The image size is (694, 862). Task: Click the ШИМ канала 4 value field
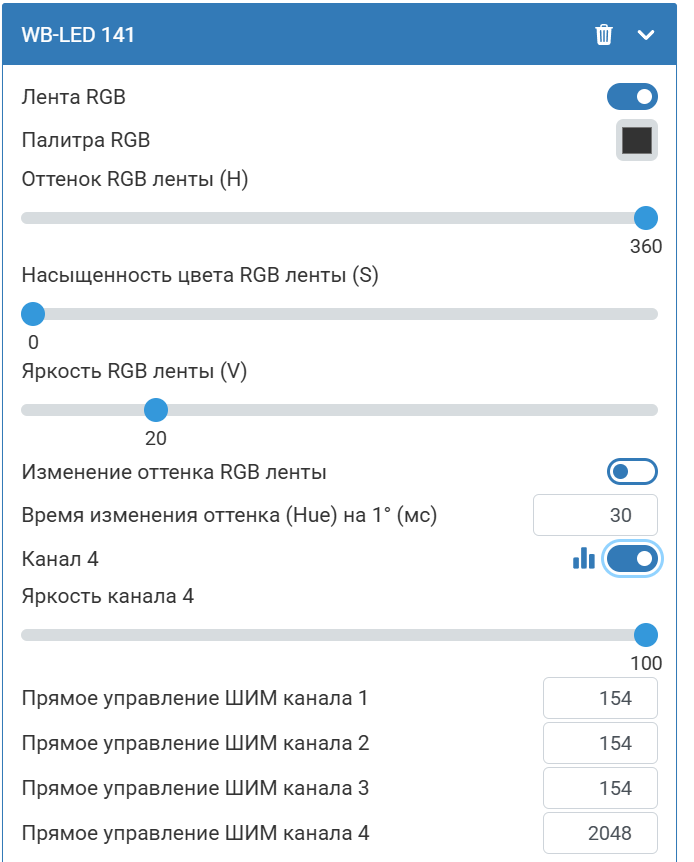600,833
